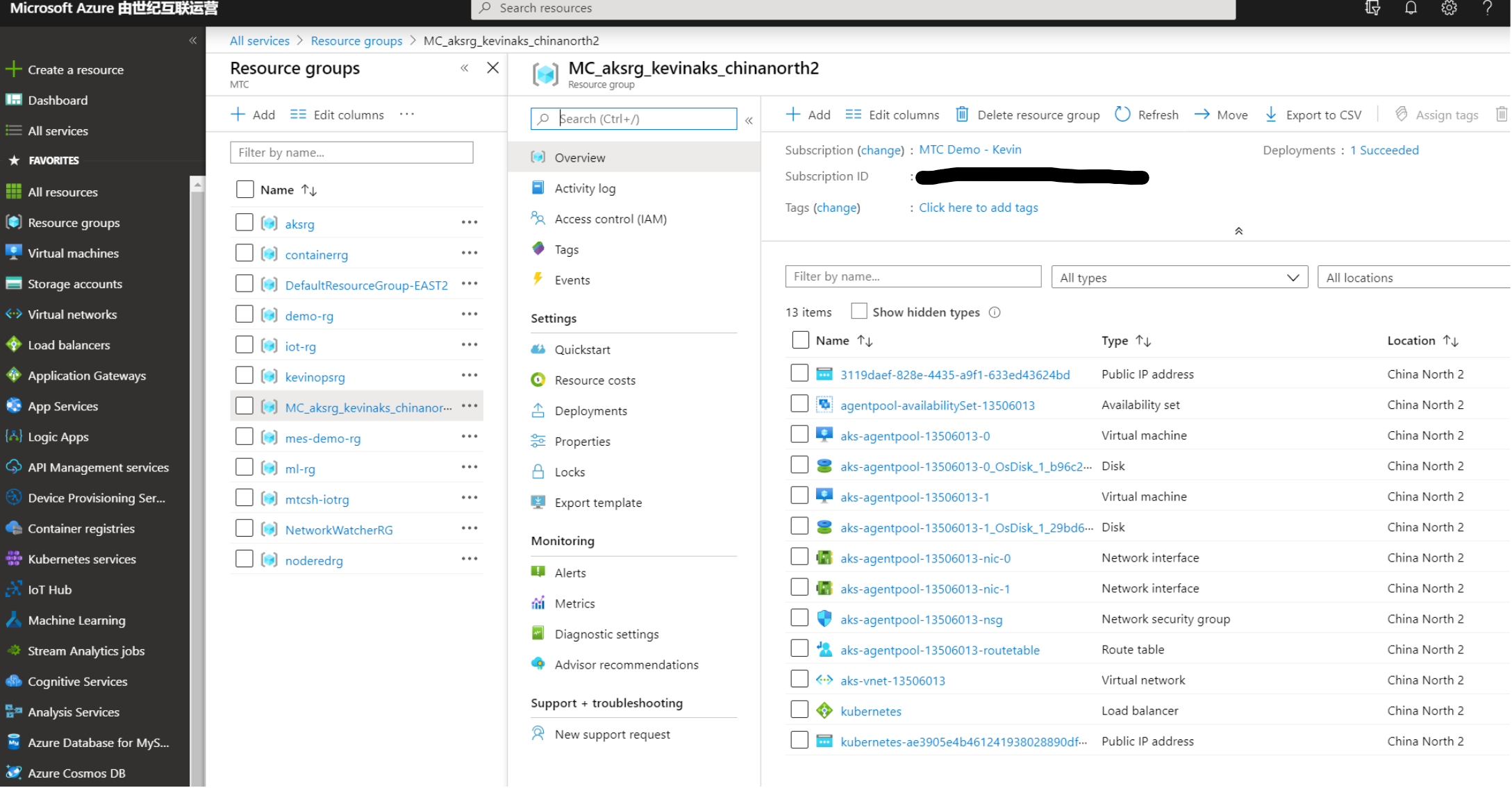Click the kubernetes load balancer resource icon

pos(824,711)
